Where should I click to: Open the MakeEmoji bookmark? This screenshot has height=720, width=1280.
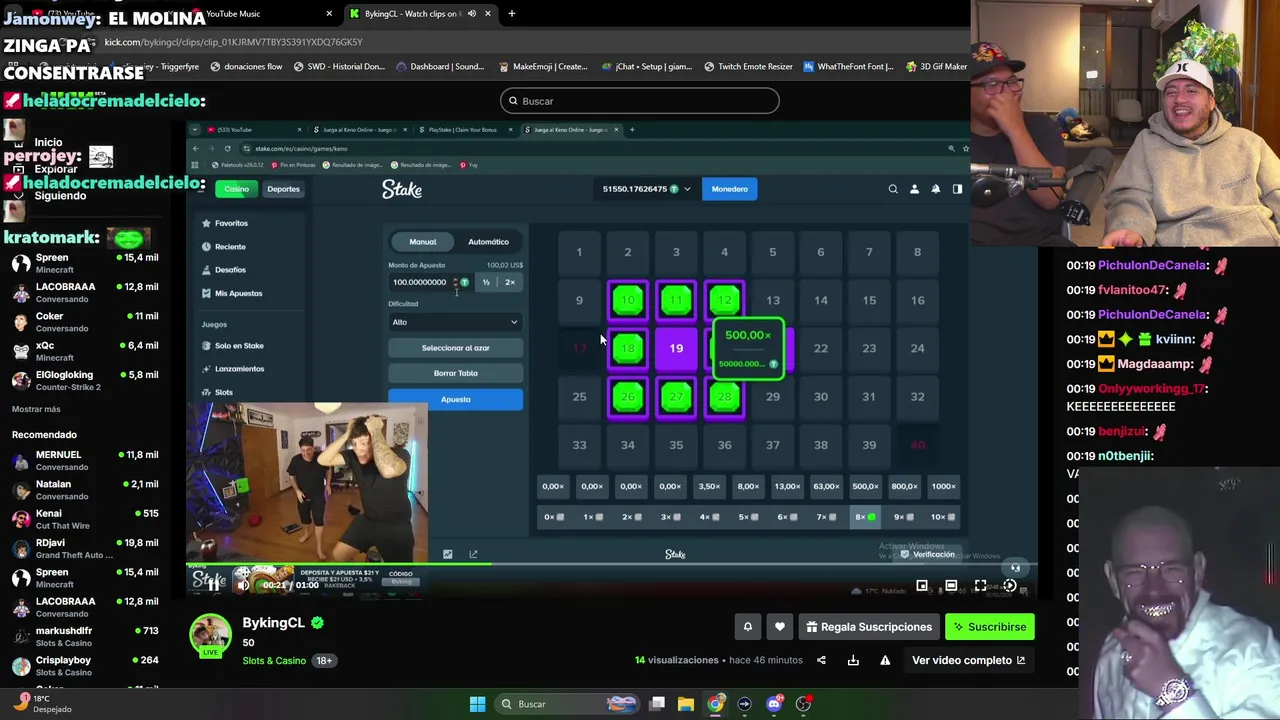coord(542,67)
